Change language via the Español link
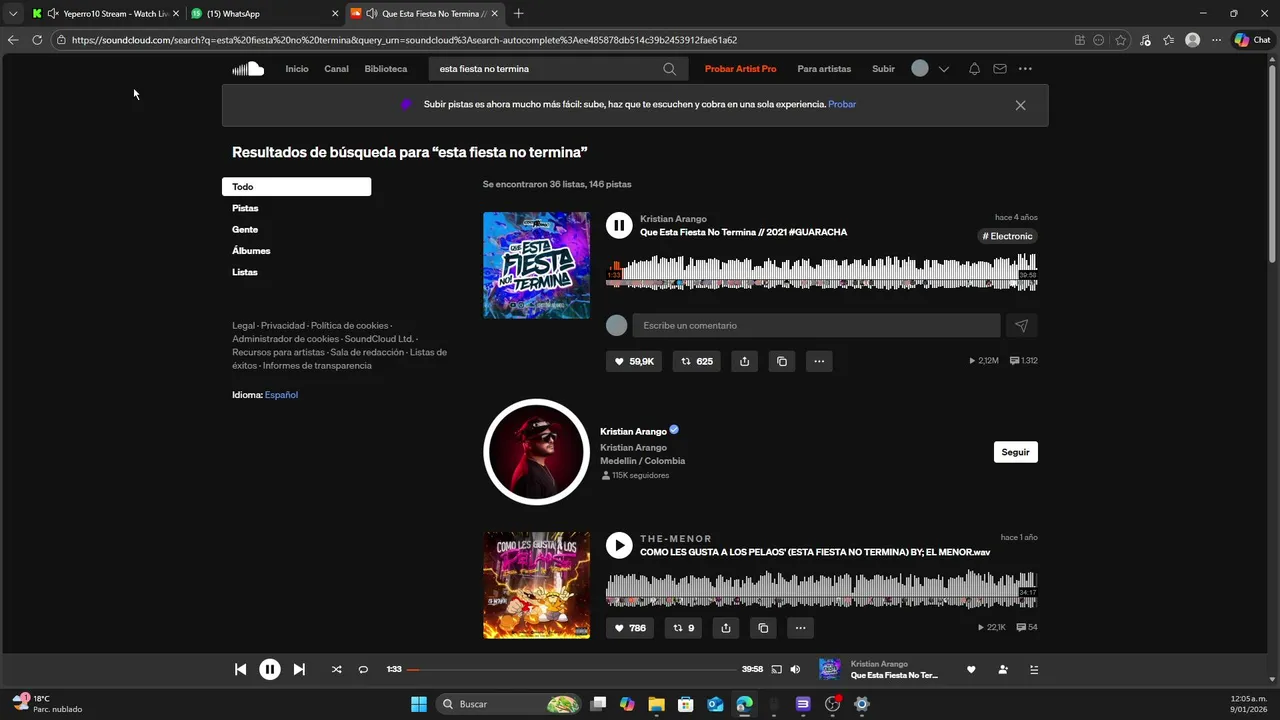This screenshot has width=1280, height=720. 281,395
